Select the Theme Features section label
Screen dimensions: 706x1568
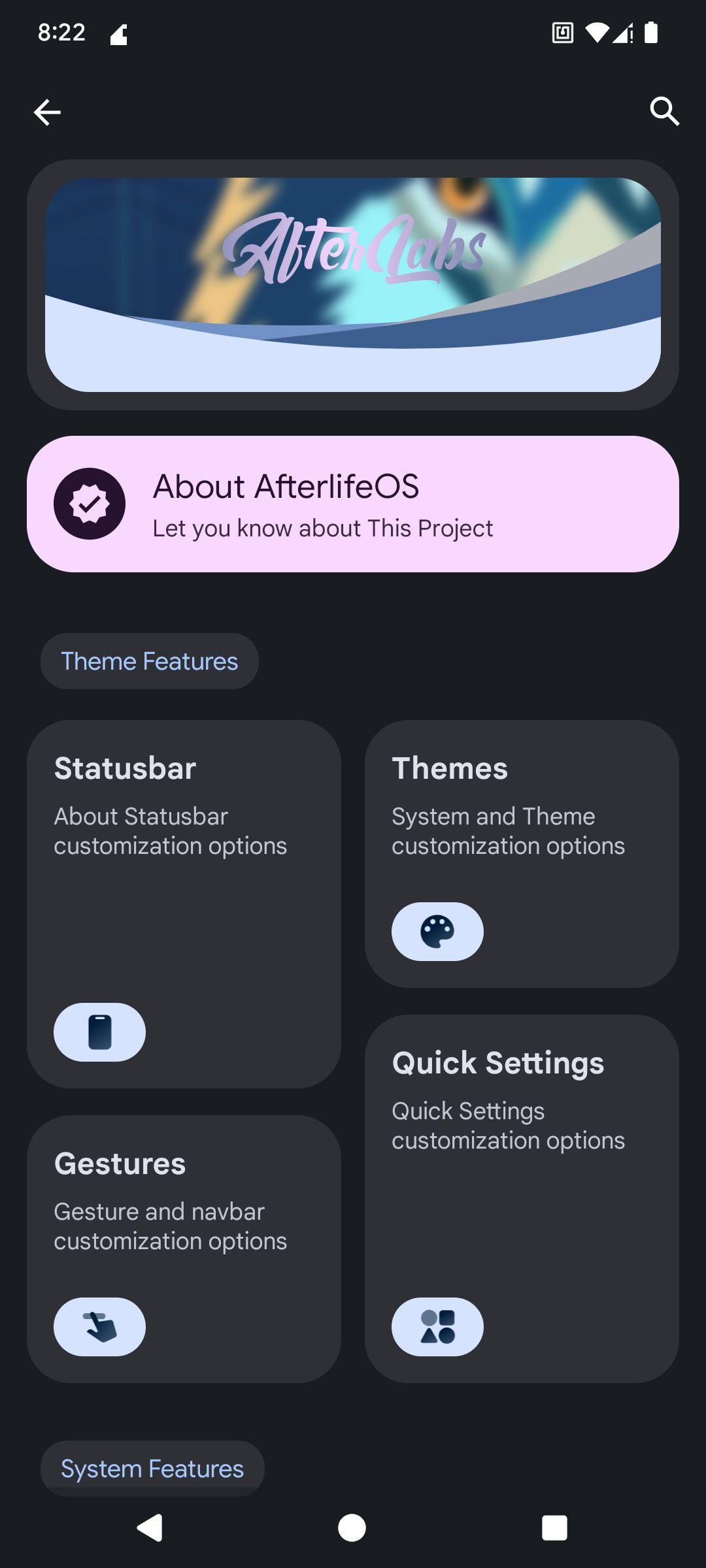coord(150,661)
